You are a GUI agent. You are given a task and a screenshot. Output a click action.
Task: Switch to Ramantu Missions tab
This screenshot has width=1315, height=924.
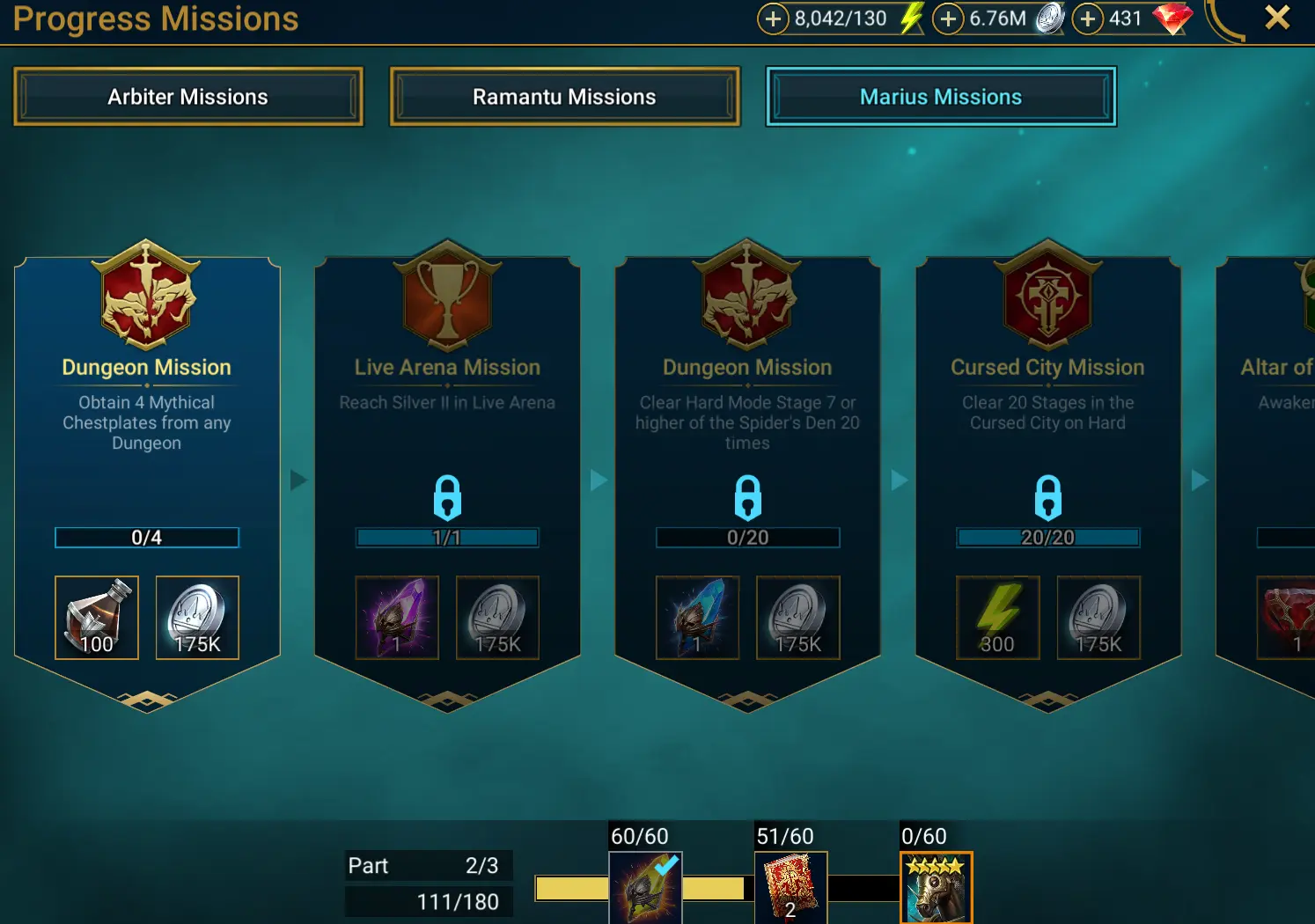[564, 97]
